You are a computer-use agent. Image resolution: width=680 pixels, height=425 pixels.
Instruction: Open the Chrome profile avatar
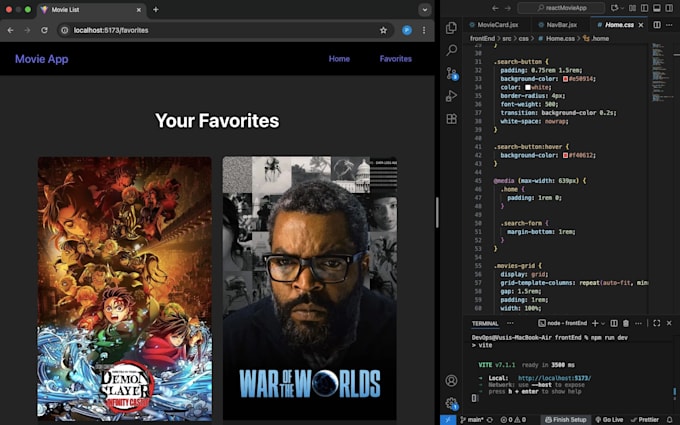[x=407, y=30]
